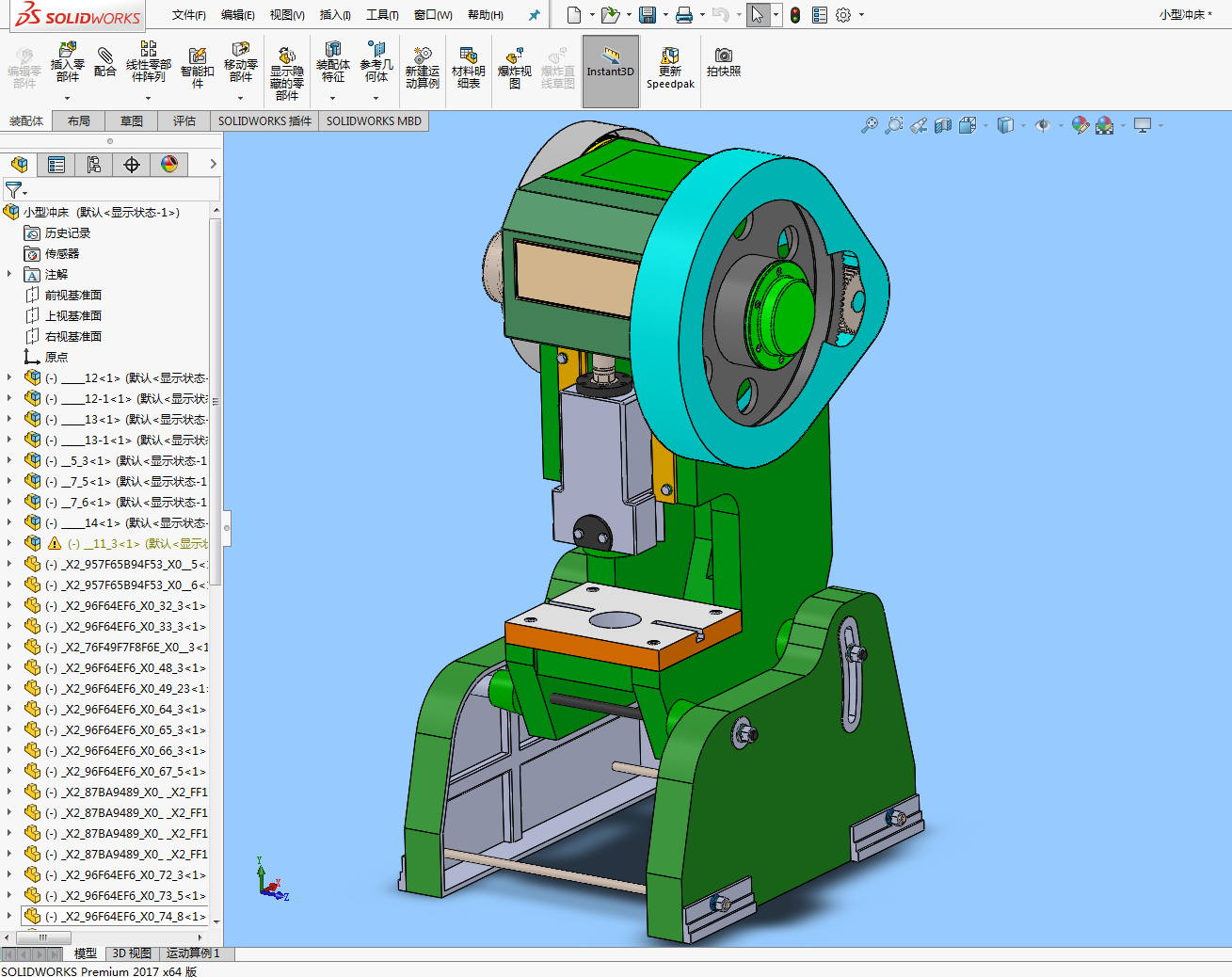The width and height of the screenshot is (1232, 977).
Task: Switch to the 评估 (Evaluate) tab
Action: pyautogui.click(x=184, y=121)
